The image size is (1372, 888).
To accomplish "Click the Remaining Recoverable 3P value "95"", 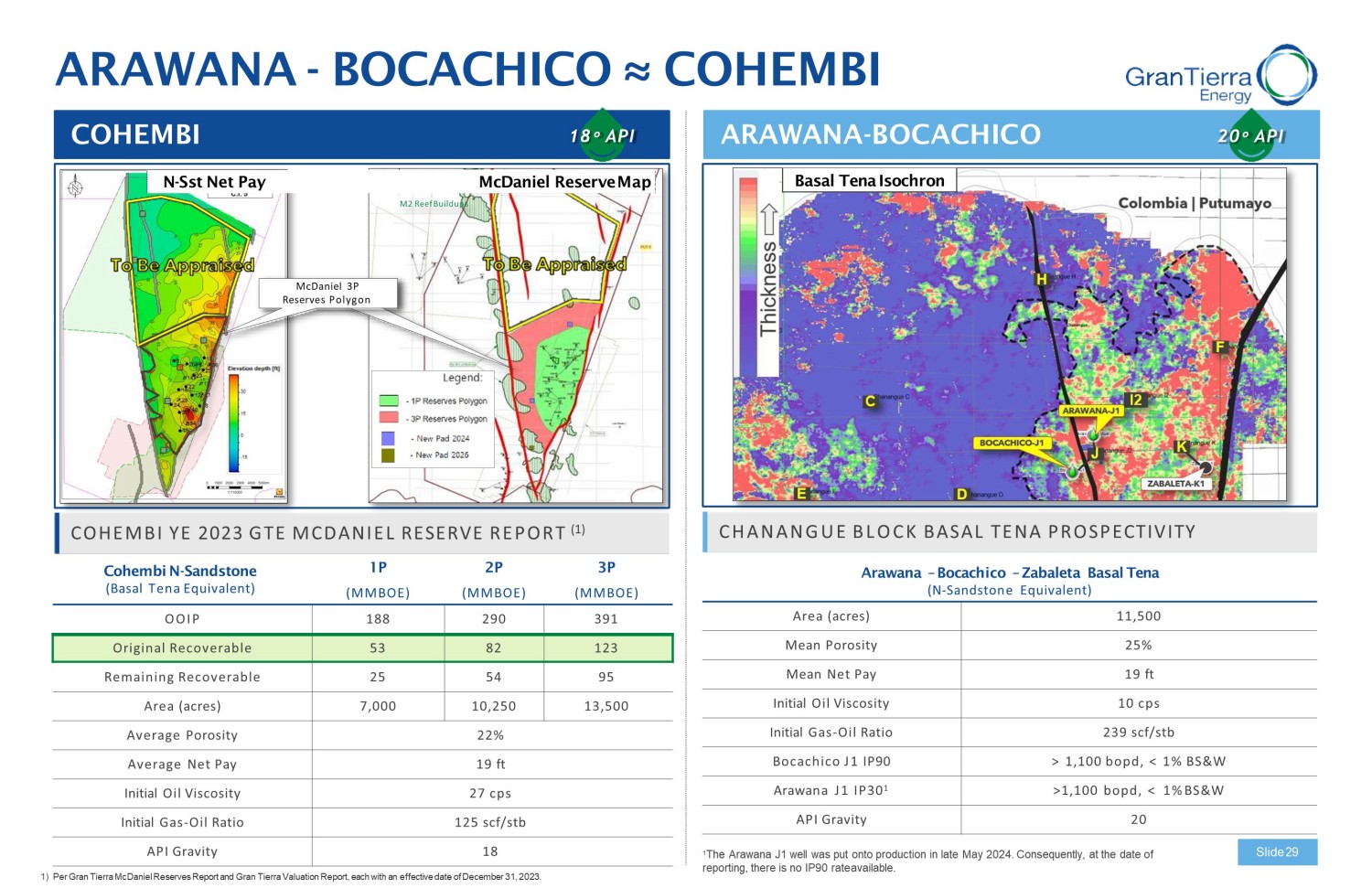I will (606, 677).
